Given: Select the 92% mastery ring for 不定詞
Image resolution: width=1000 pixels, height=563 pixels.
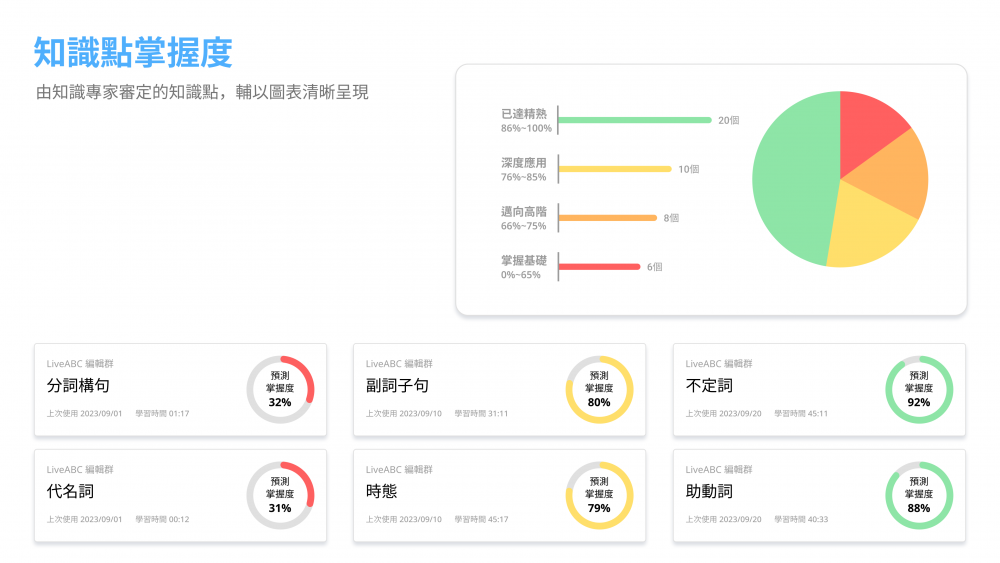Looking at the screenshot, I should (919, 389).
